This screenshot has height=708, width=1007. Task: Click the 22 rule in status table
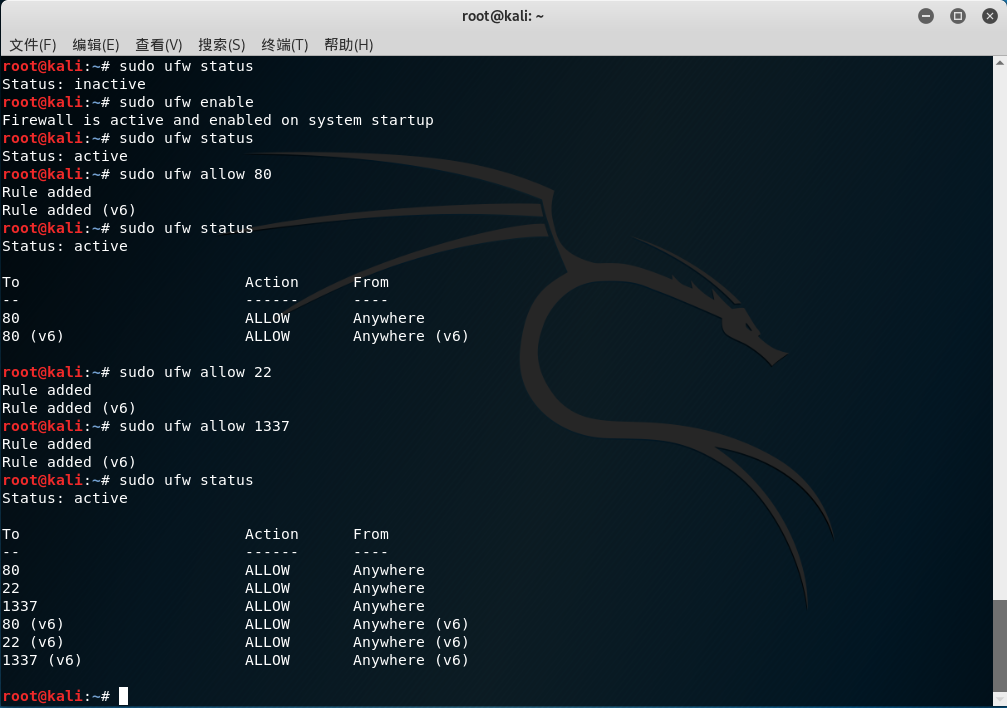pyautogui.click(x=11, y=588)
